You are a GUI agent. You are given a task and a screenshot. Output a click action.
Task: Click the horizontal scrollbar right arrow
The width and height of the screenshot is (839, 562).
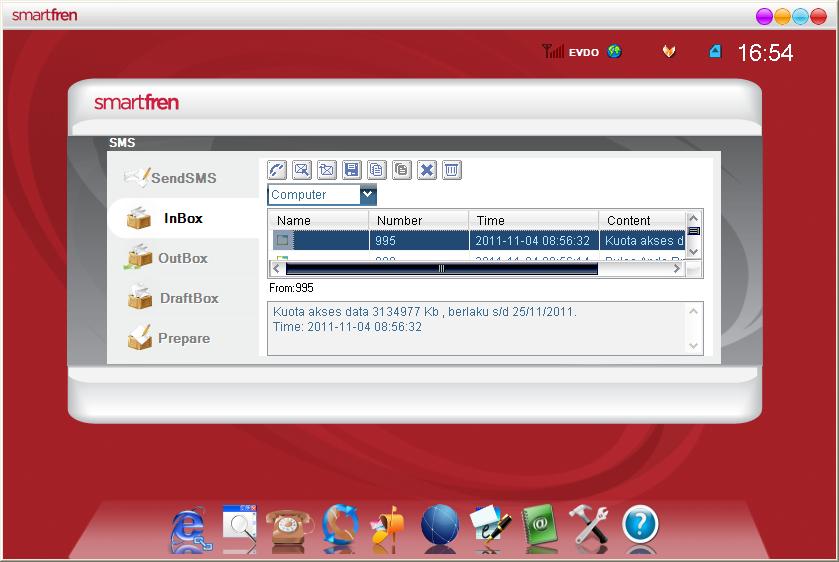click(x=677, y=269)
